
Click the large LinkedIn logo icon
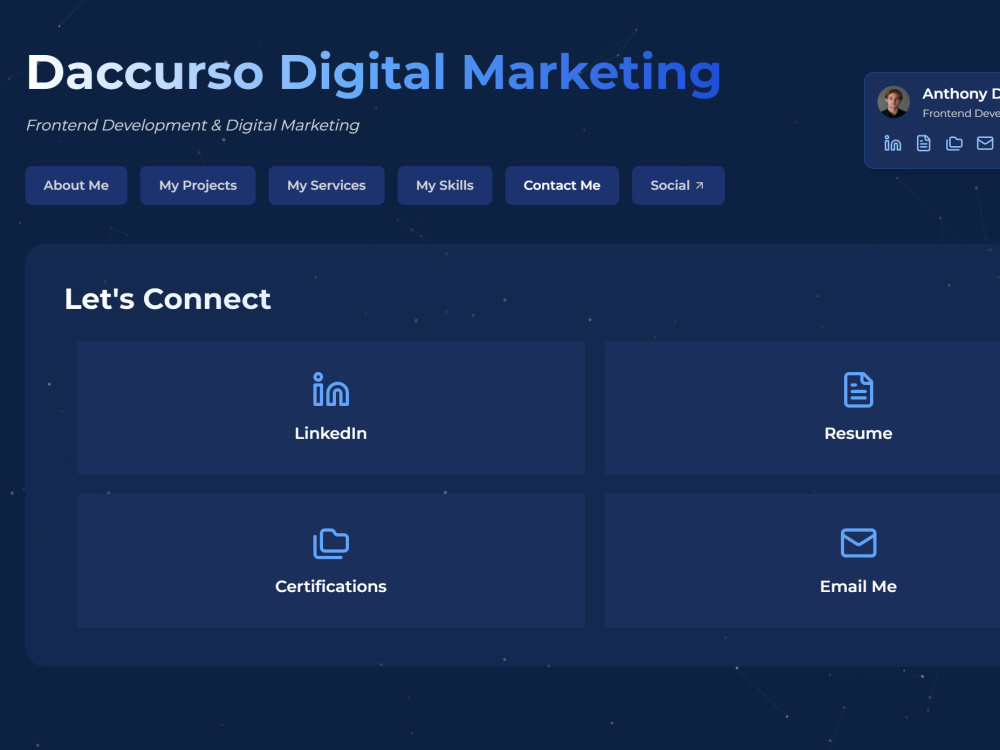(x=331, y=390)
